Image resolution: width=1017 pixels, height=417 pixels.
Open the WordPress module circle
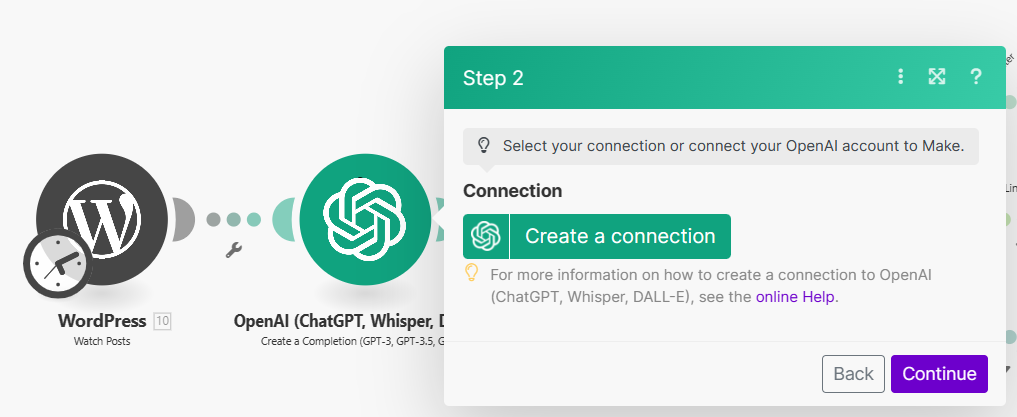click(x=102, y=220)
